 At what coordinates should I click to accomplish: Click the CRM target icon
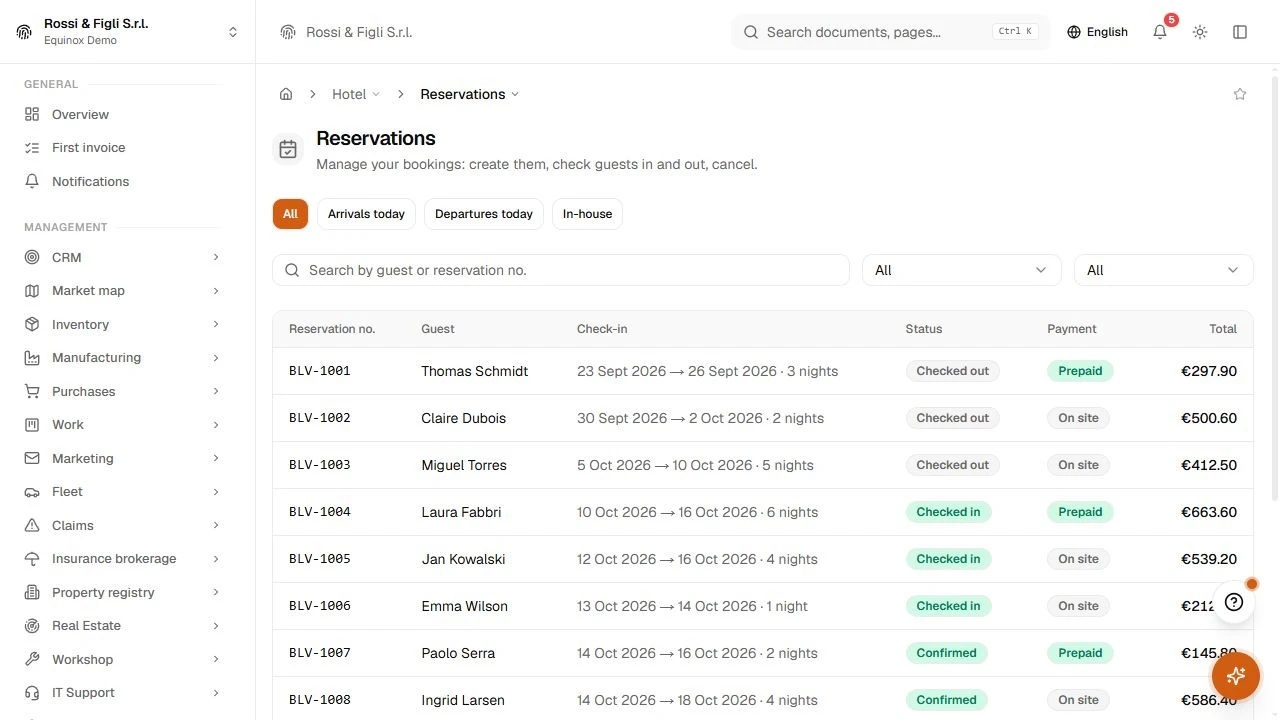(32, 257)
